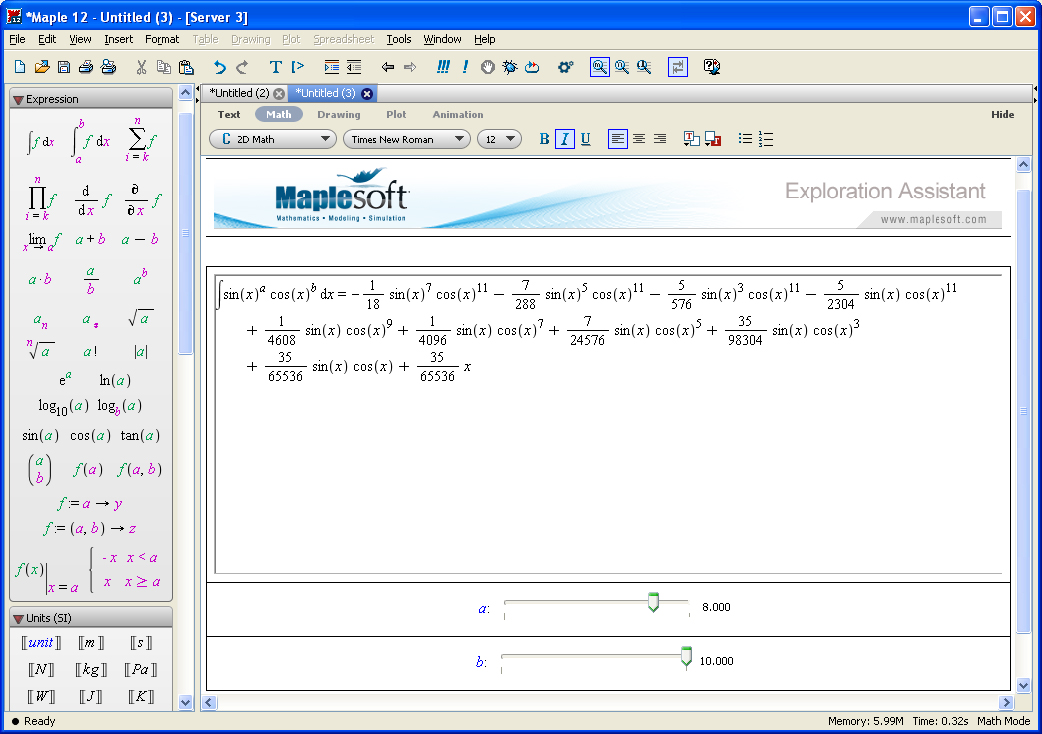Restart Maple server icon

tap(532, 66)
